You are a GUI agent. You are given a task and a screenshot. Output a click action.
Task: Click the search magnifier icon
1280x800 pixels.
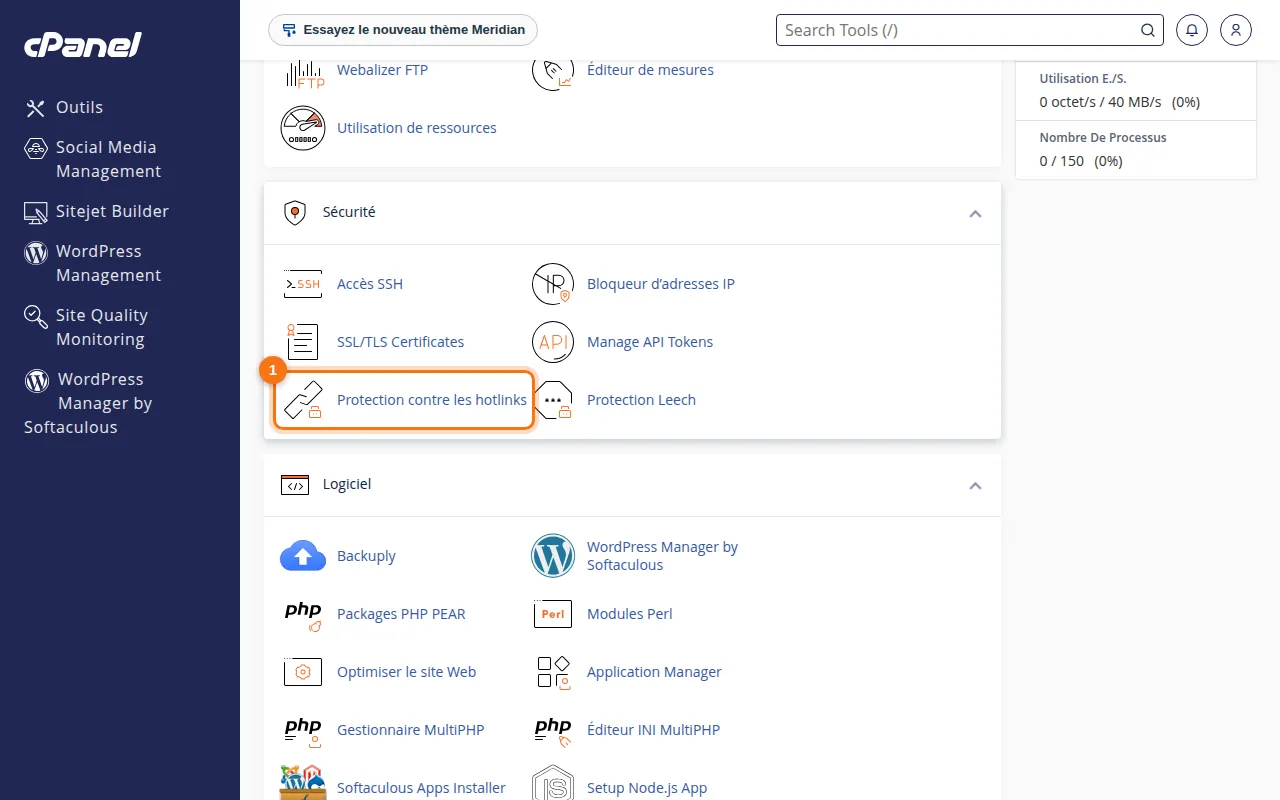1148,30
